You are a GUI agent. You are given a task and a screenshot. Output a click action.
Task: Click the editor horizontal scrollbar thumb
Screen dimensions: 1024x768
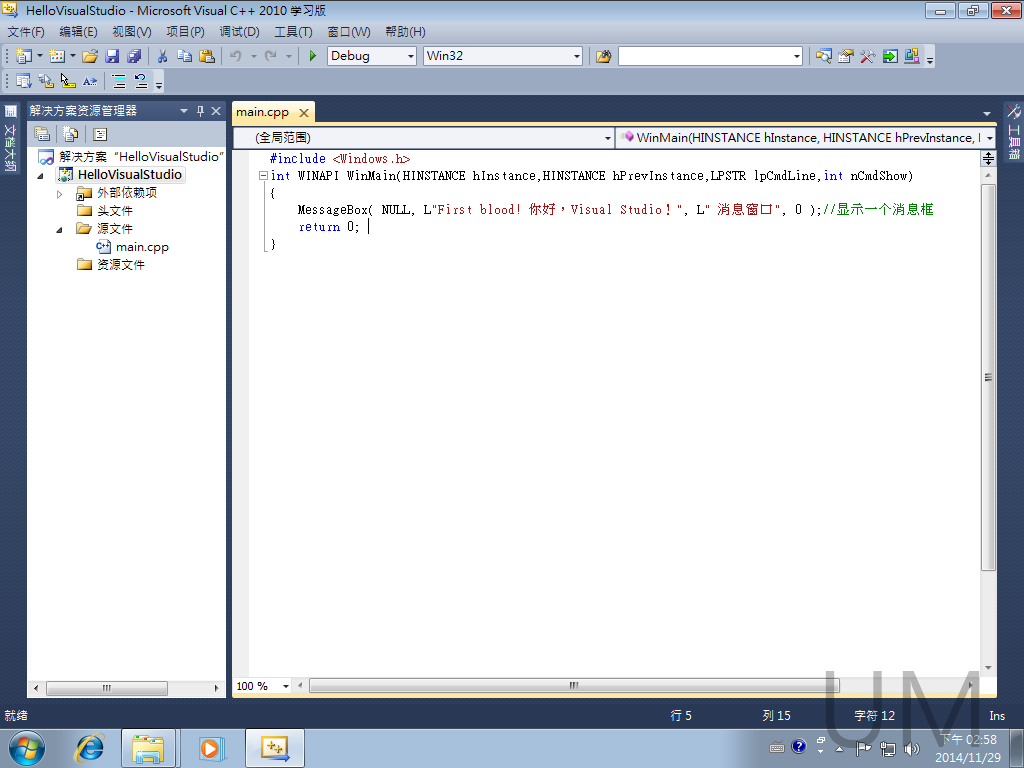573,686
